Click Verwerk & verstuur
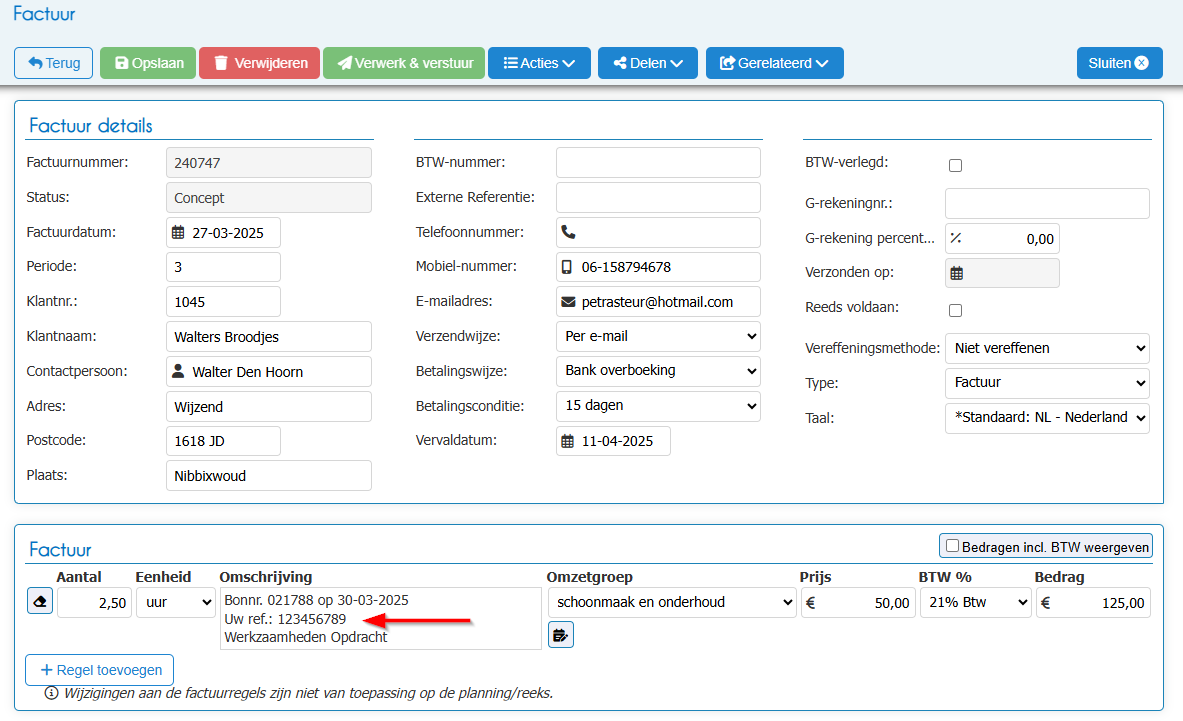This screenshot has width=1183, height=721. (404, 63)
